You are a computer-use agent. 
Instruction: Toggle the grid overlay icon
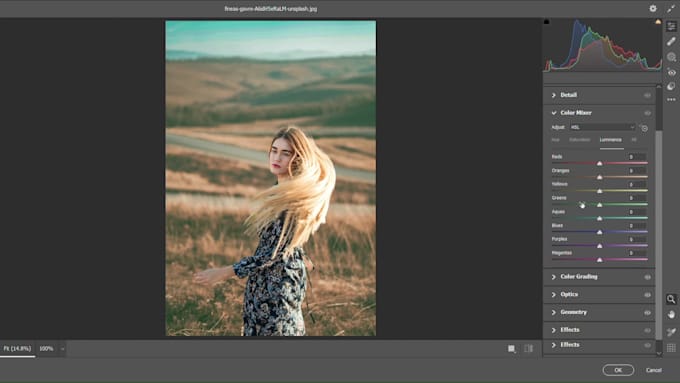pyautogui.click(x=671, y=347)
